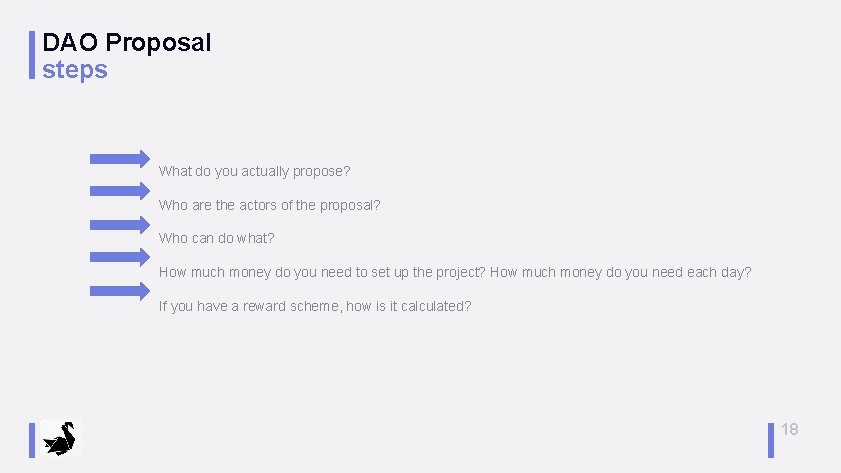Viewport: 841px width, 473px height.
Task: Click the blue bar left of slide title
Action: click(33, 56)
